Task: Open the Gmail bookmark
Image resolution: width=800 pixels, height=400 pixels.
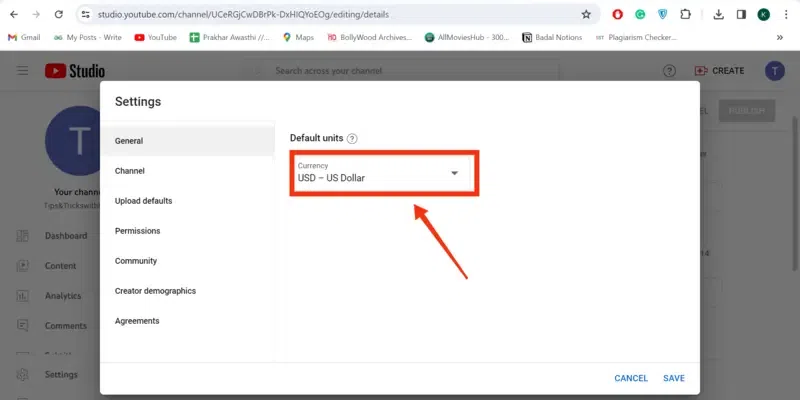Action: 24,37
